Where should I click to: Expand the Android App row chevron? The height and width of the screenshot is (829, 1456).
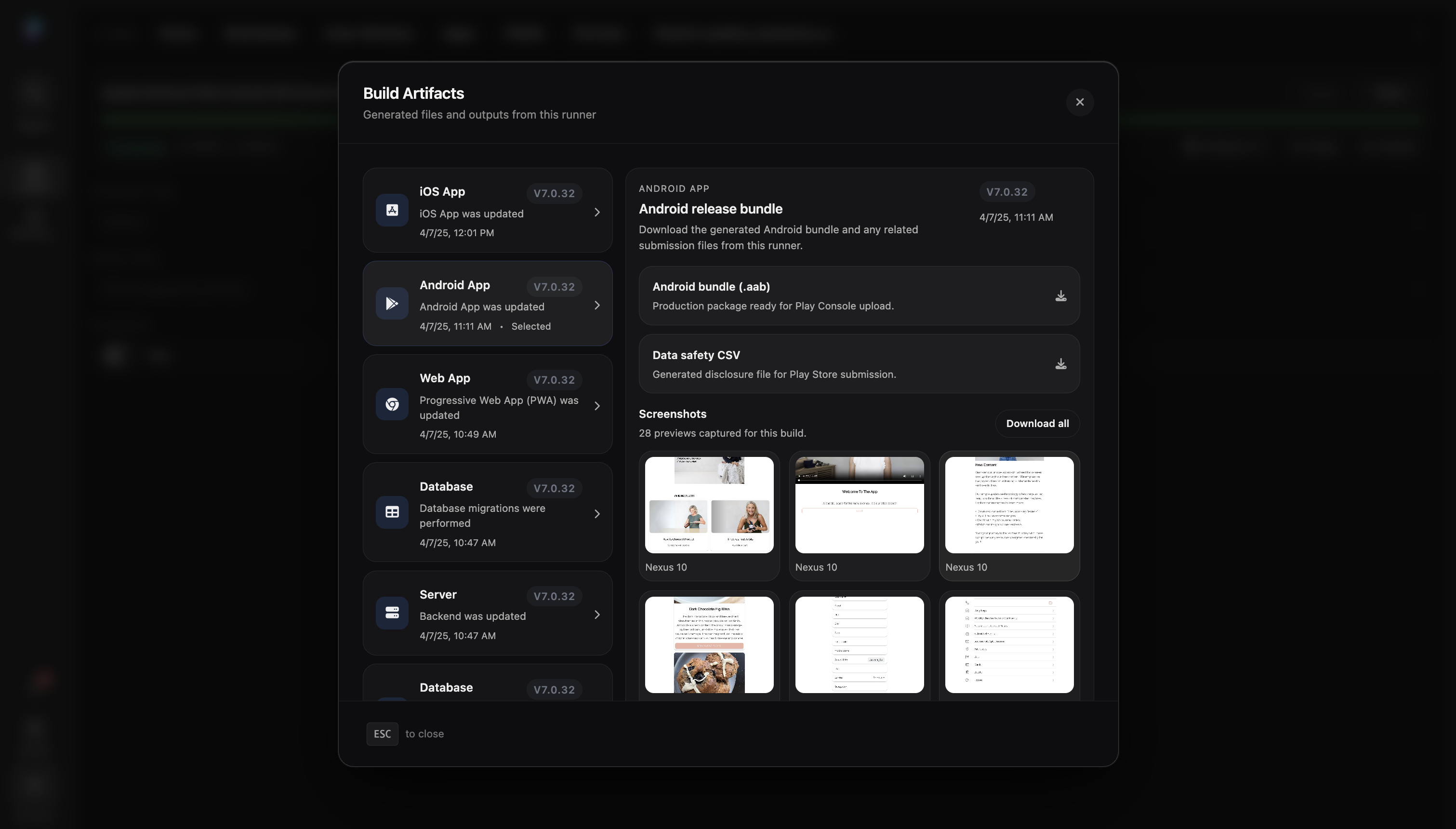point(597,305)
